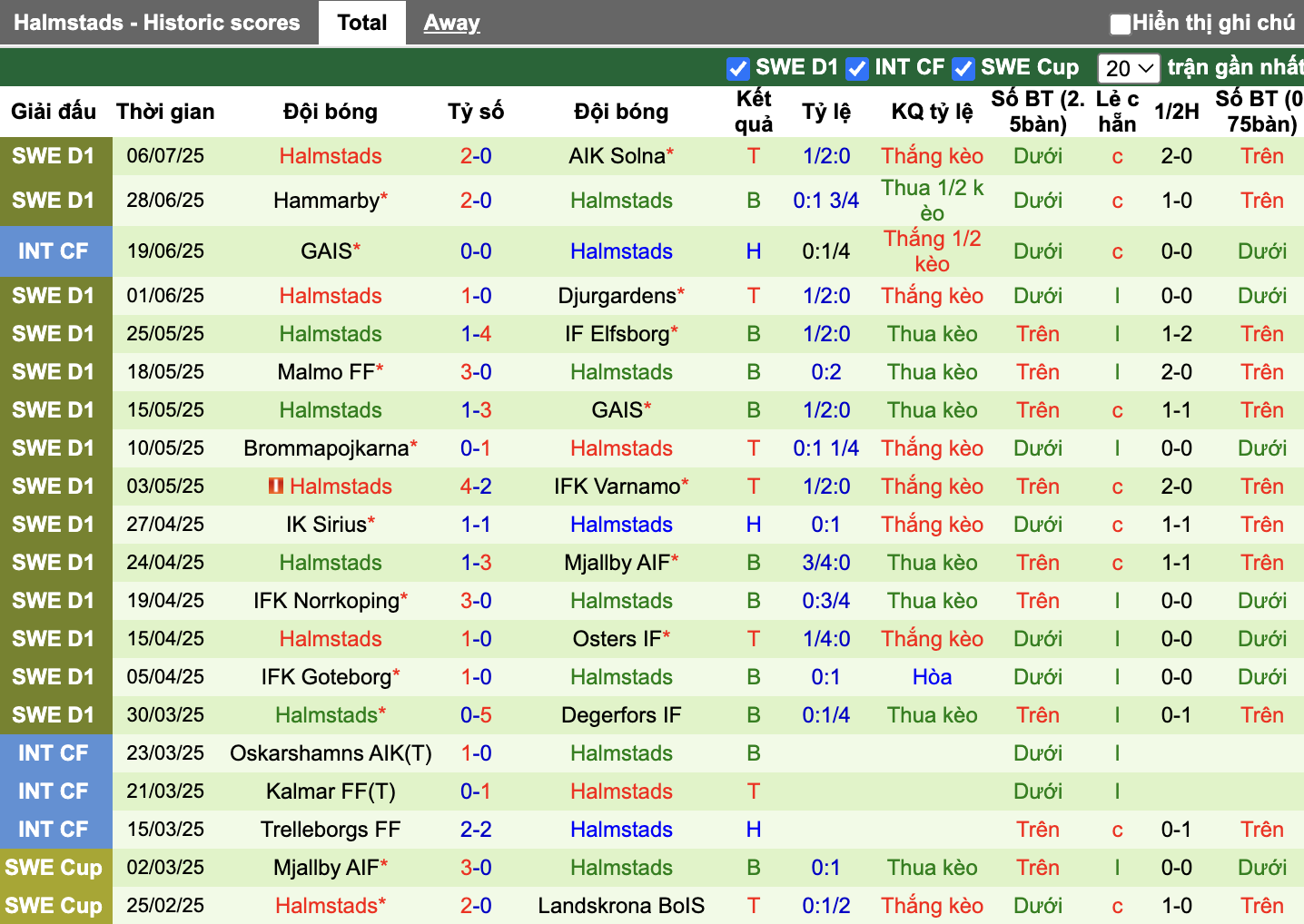The width and height of the screenshot is (1304, 924).
Task: Click SWE Cup league label on 02/03/25
Action: point(54,868)
